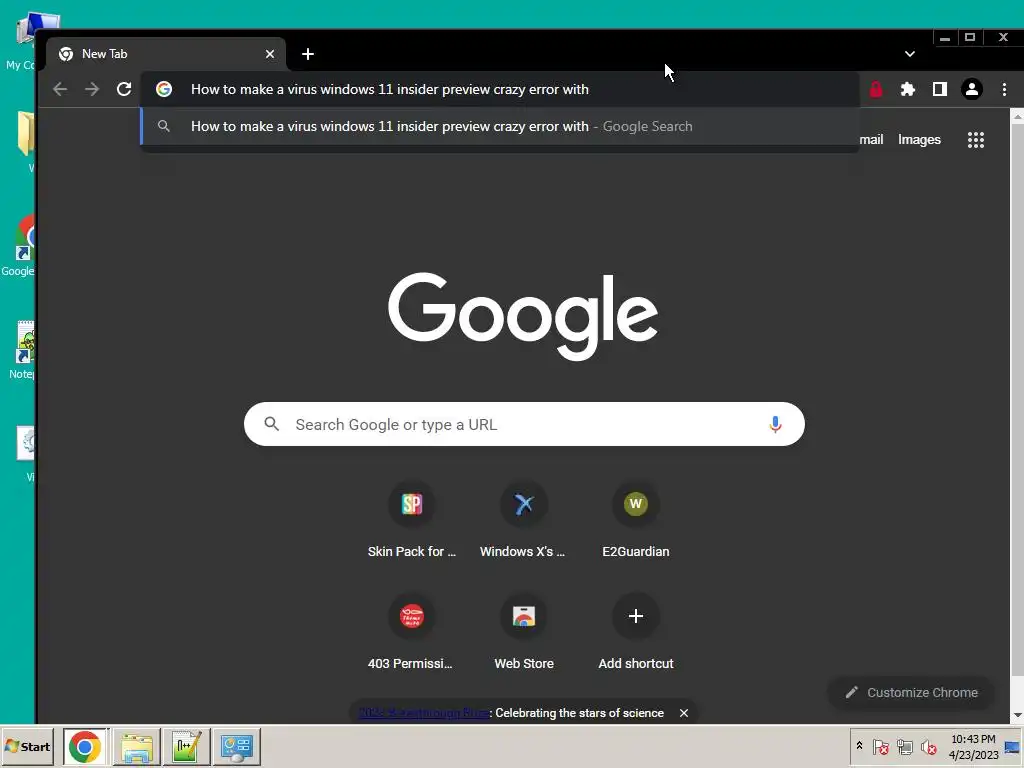Select the New Tab tab
This screenshot has height=768, width=1024.
(x=166, y=54)
